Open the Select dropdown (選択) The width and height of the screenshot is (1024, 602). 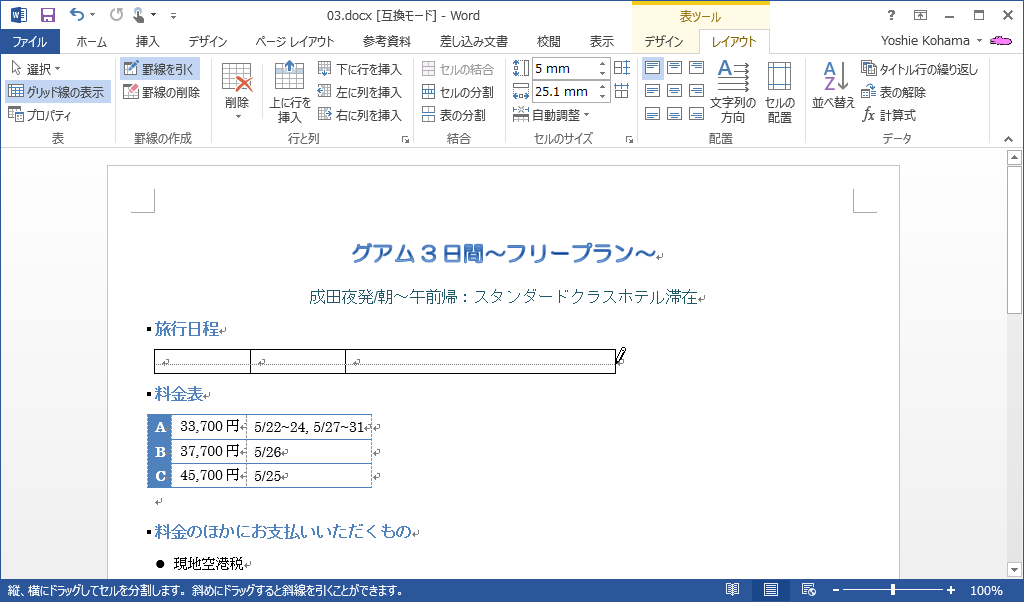[x=35, y=69]
